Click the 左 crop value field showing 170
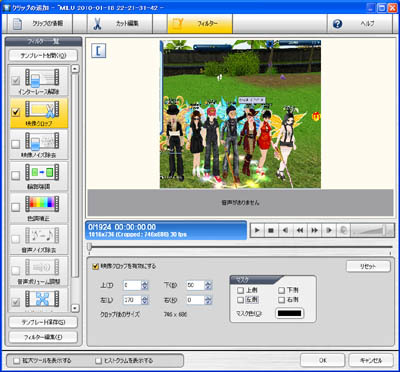The width and height of the screenshot is (400, 372). click(x=132, y=300)
